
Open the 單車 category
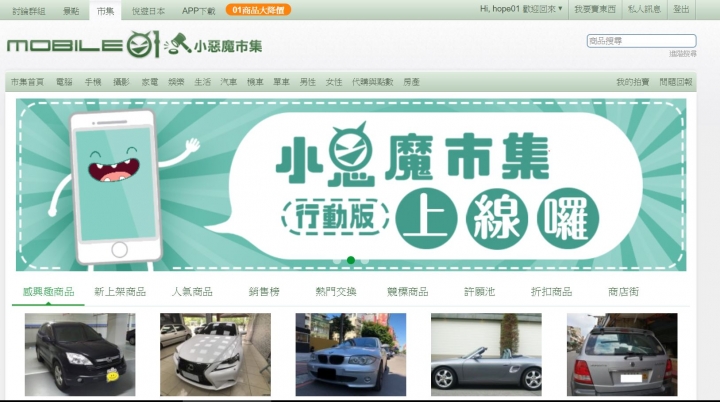click(x=281, y=82)
